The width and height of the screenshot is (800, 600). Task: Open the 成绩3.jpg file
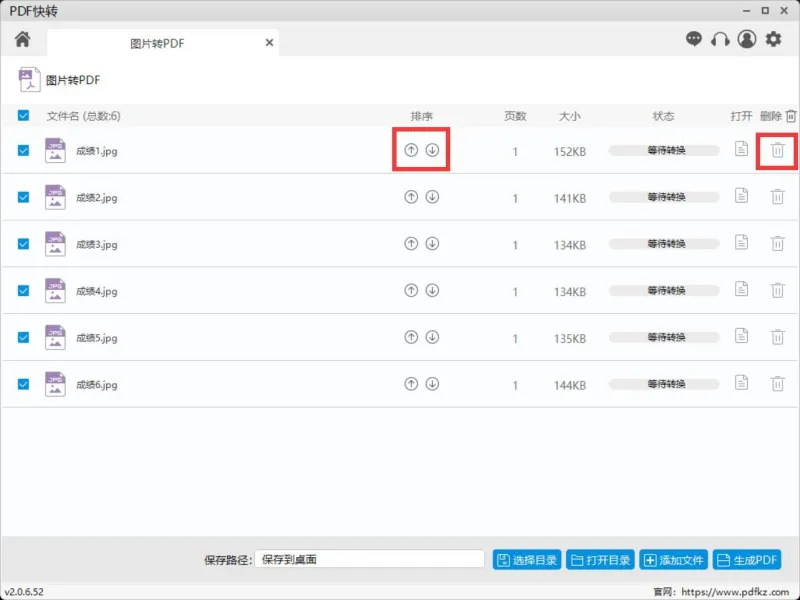[x=741, y=242]
